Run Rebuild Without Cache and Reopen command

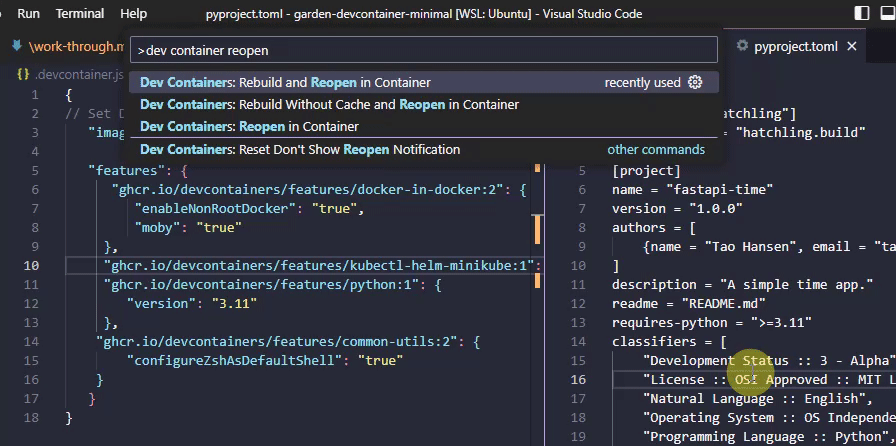pyautogui.click(x=423, y=105)
